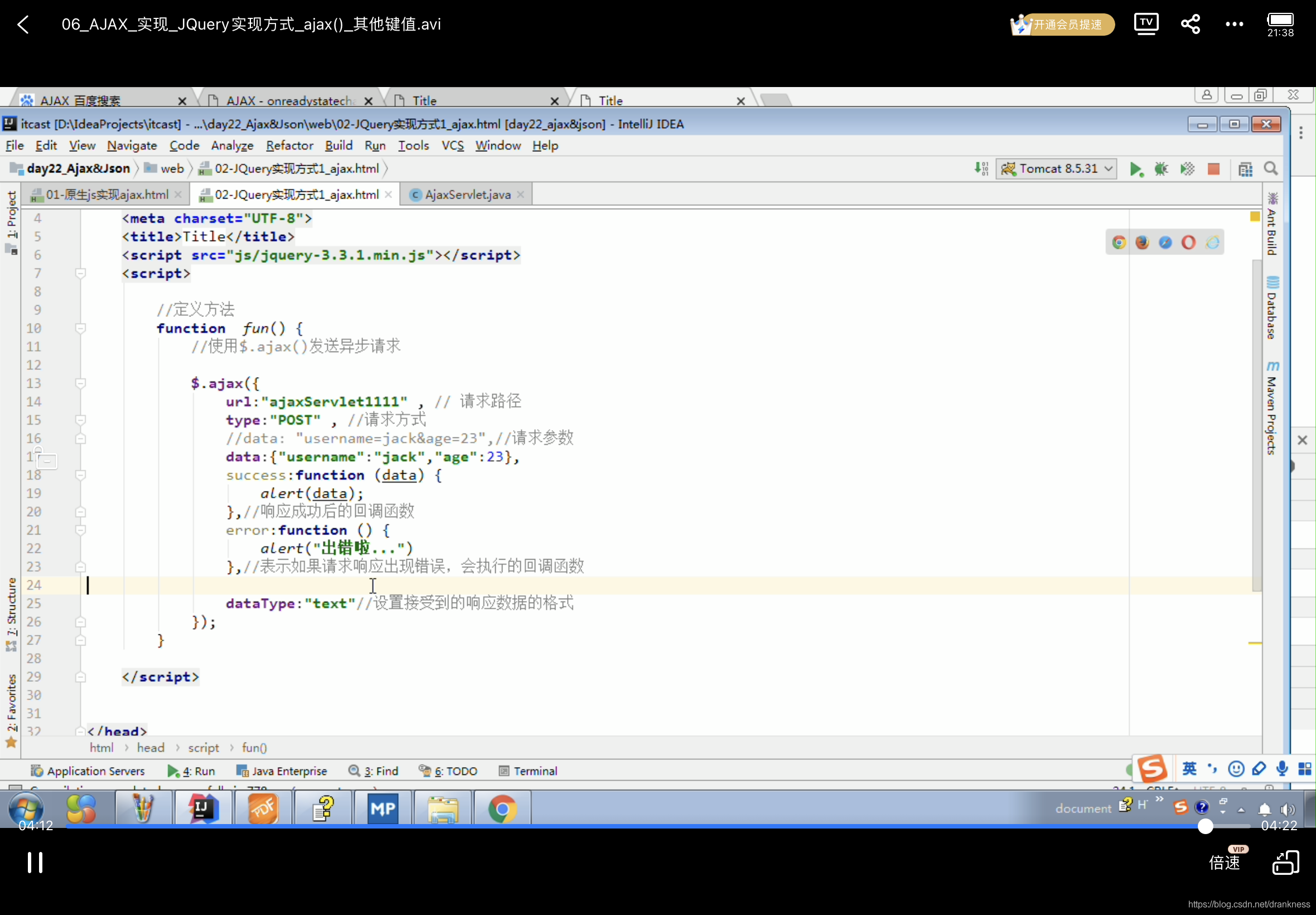Screen dimensions: 1316x915
Task: Toggle the Favorites tool window
Action: (x=12, y=711)
